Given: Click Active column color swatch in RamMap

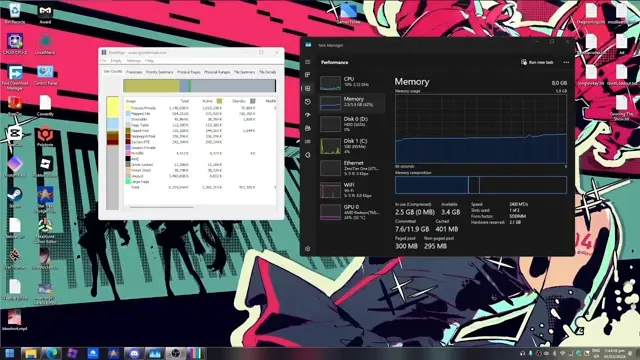Looking at the screenshot, I should [219, 101].
